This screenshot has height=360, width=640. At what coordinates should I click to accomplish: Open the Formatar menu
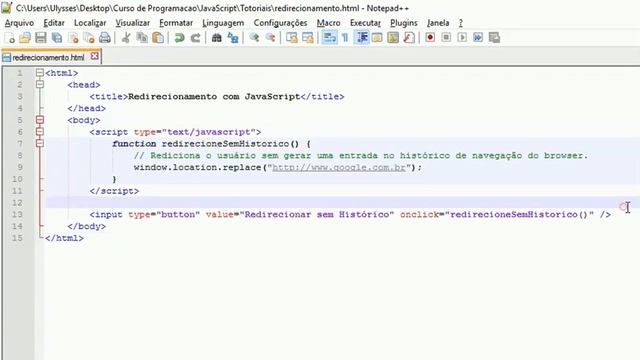tap(176, 23)
